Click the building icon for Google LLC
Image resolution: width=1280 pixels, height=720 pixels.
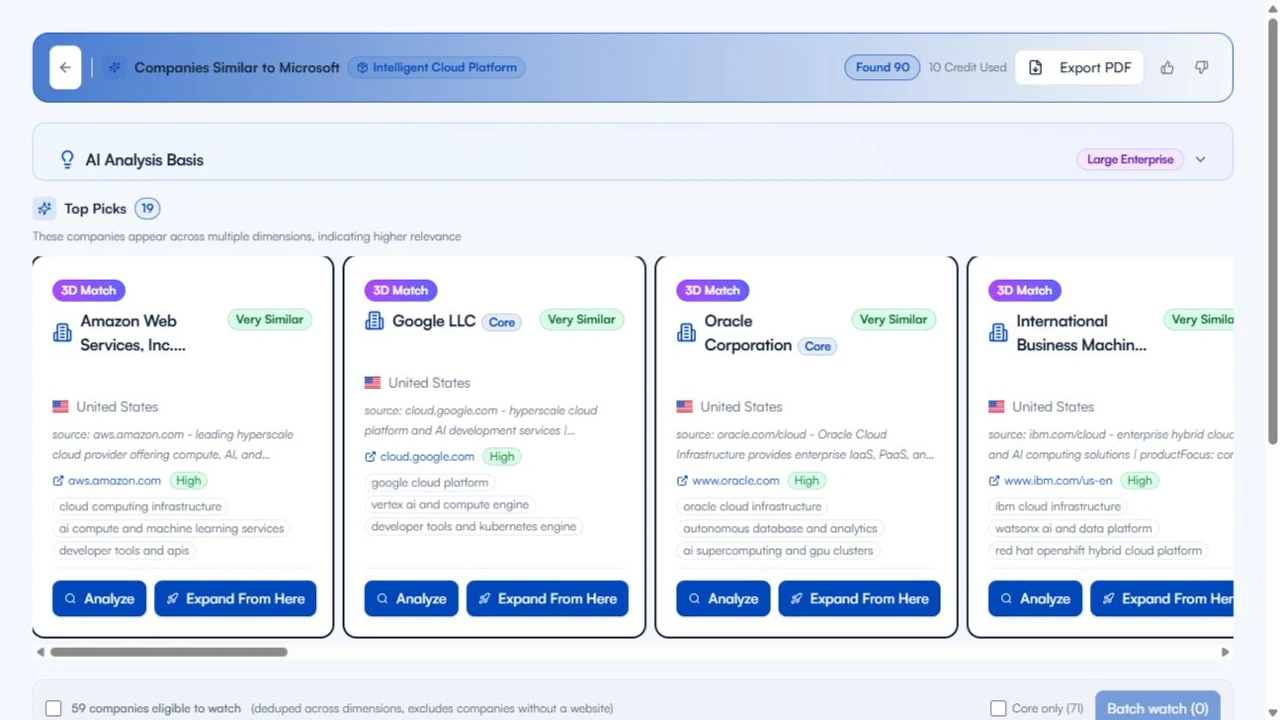(374, 321)
